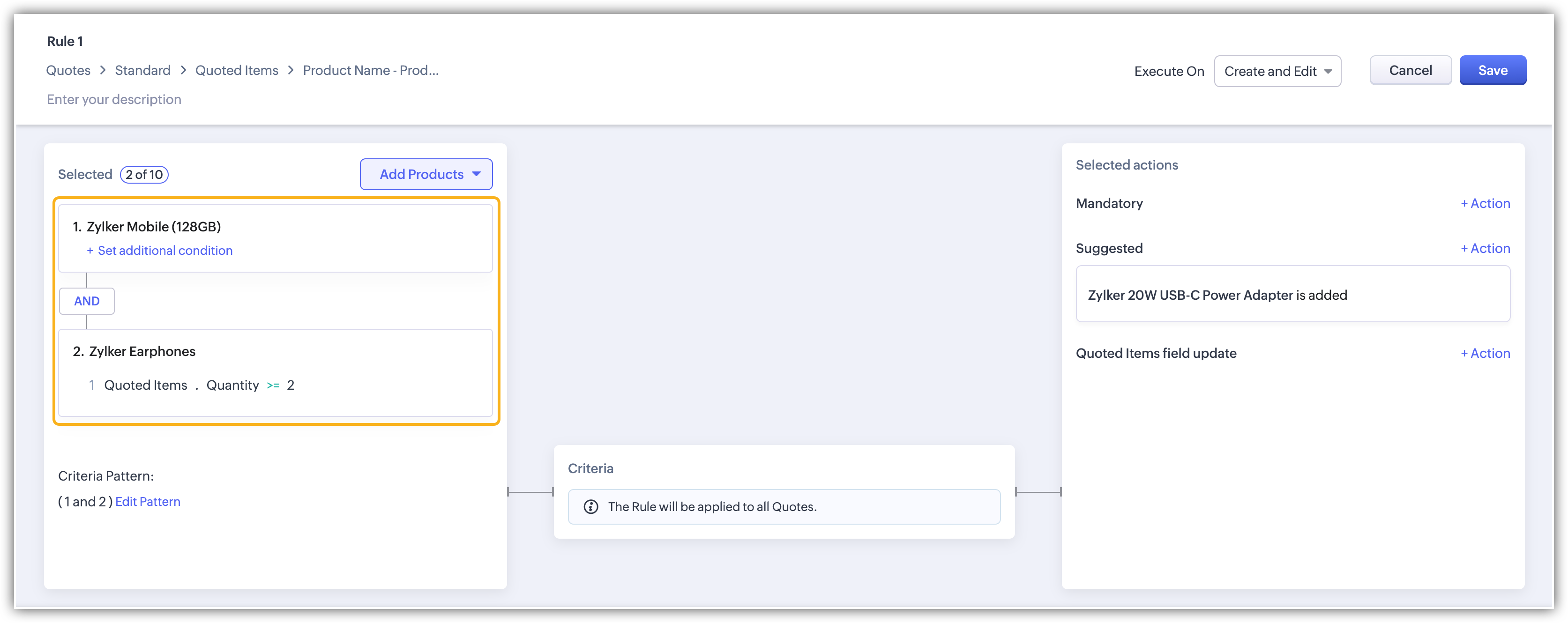Toggle the AND operator between products
Screen dimensions: 1568x623
(86, 301)
